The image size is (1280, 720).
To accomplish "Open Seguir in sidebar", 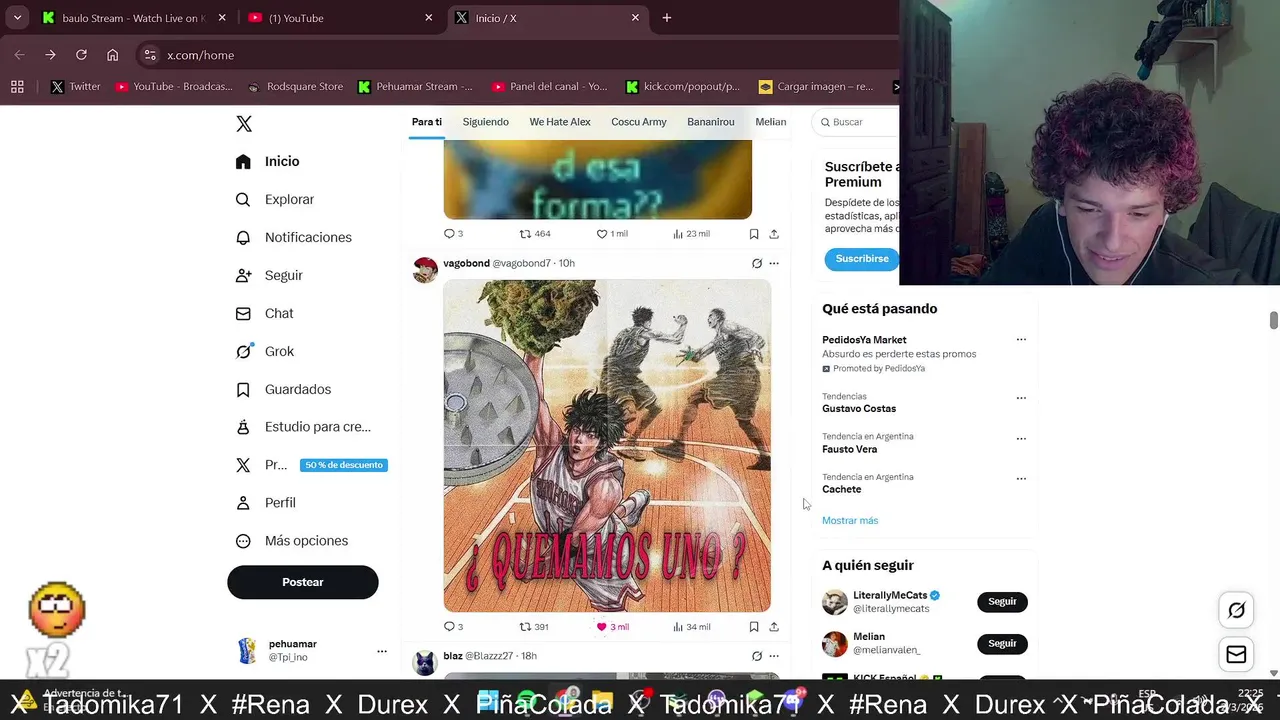I will 268,275.
